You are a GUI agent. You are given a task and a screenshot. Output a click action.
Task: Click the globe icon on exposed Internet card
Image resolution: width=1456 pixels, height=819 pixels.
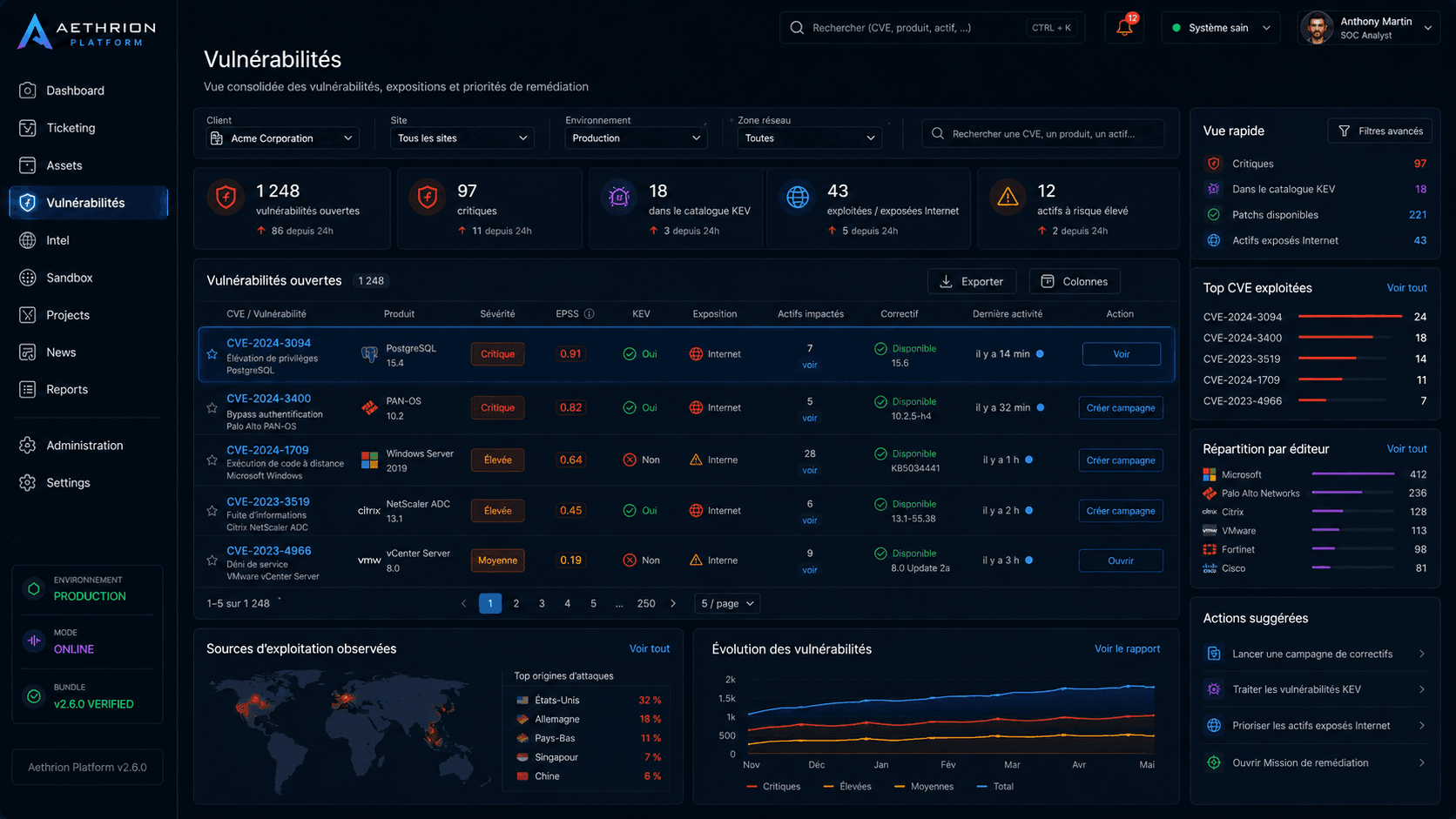(x=798, y=198)
